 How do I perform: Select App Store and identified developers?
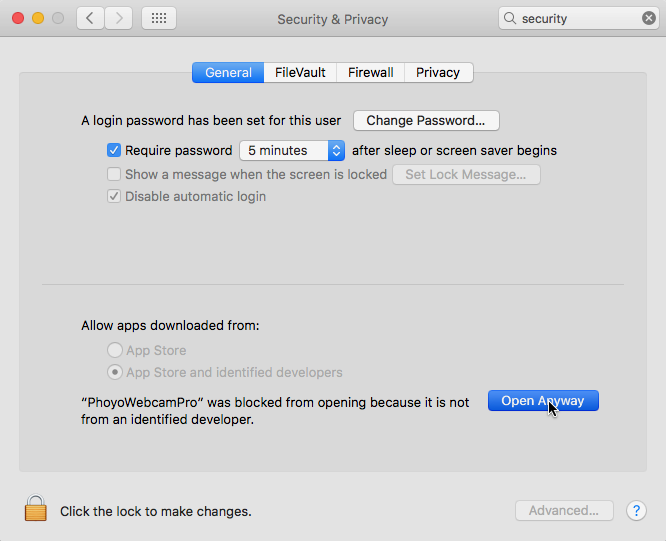(x=115, y=372)
